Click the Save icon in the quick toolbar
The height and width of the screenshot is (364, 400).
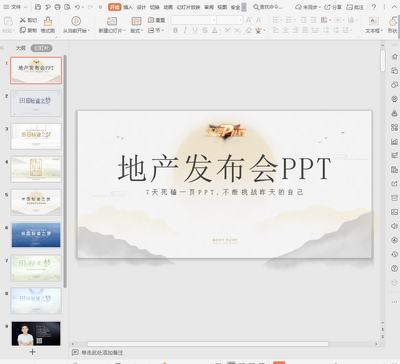point(38,7)
